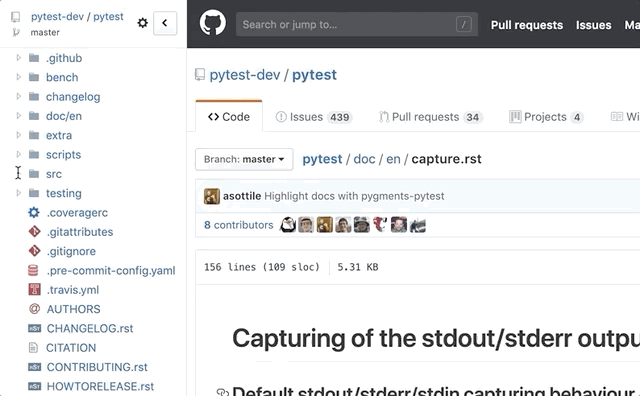Click asottile avatar beside commit message
The width and height of the screenshot is (640, 396).
tap(212, 196)
